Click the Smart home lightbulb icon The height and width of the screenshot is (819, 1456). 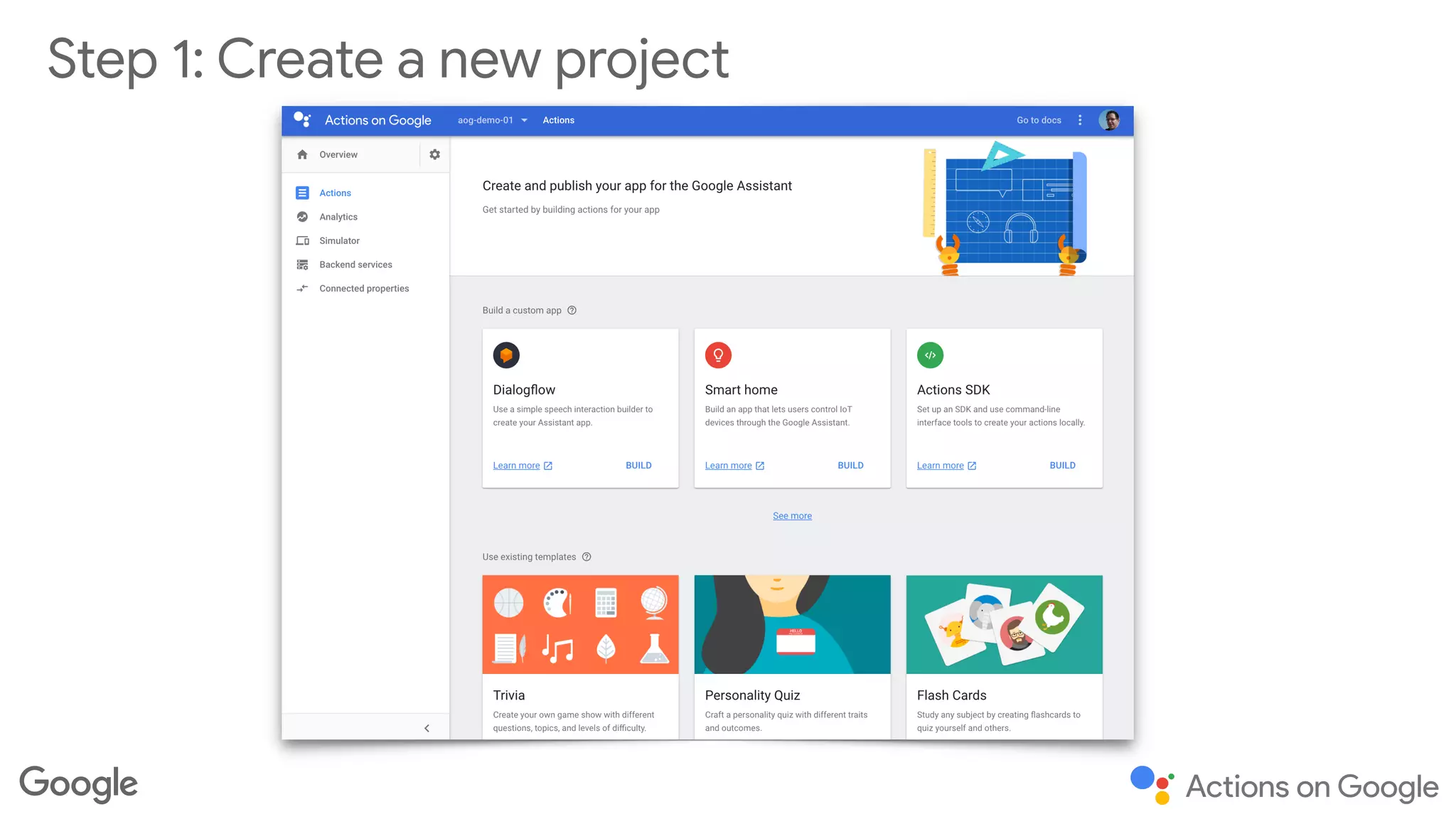(718, 355)
